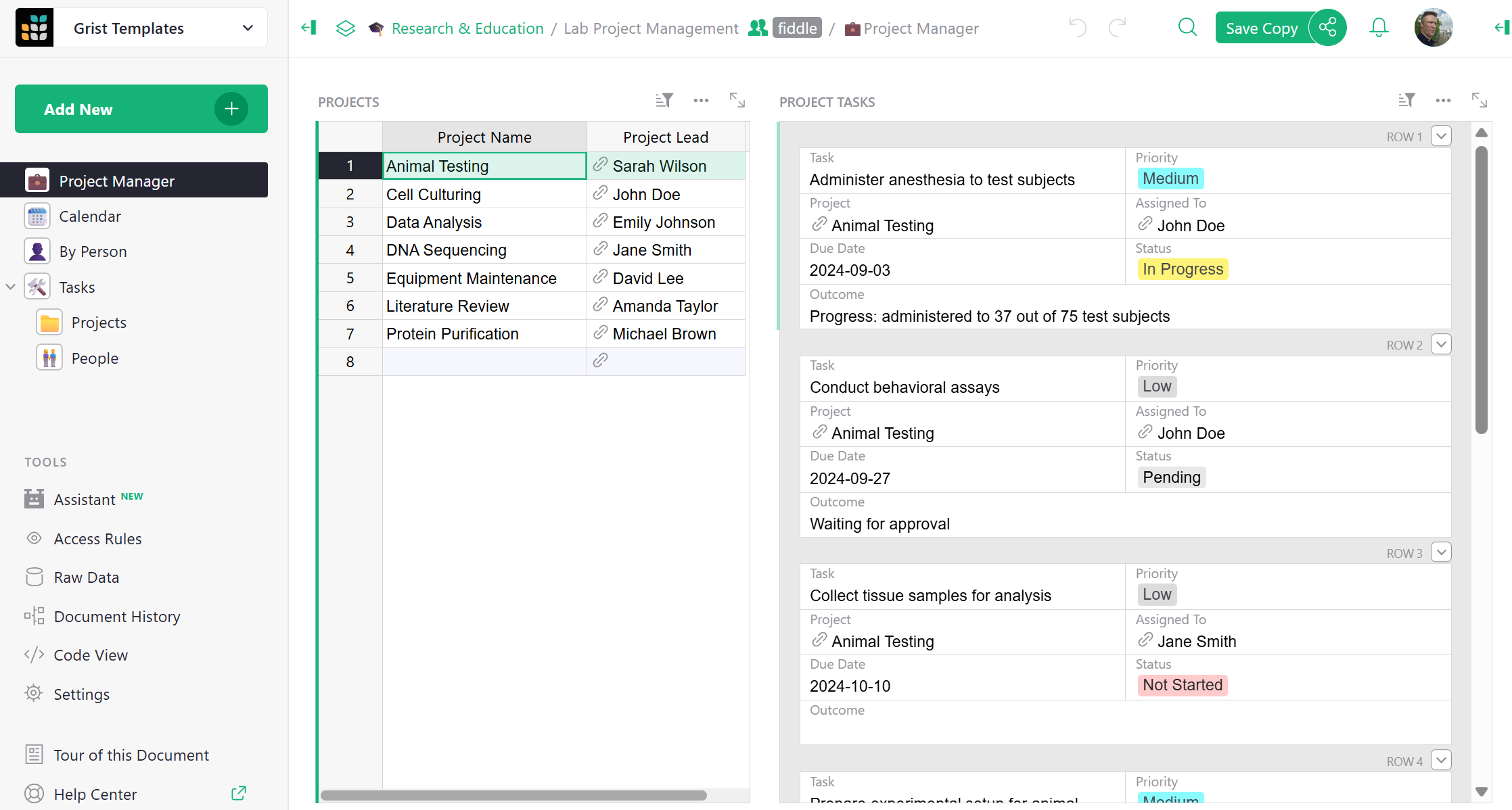Open the Grist Templates workspace dropdown
The image size is (1512, 810).
click(x=248, y=28)
